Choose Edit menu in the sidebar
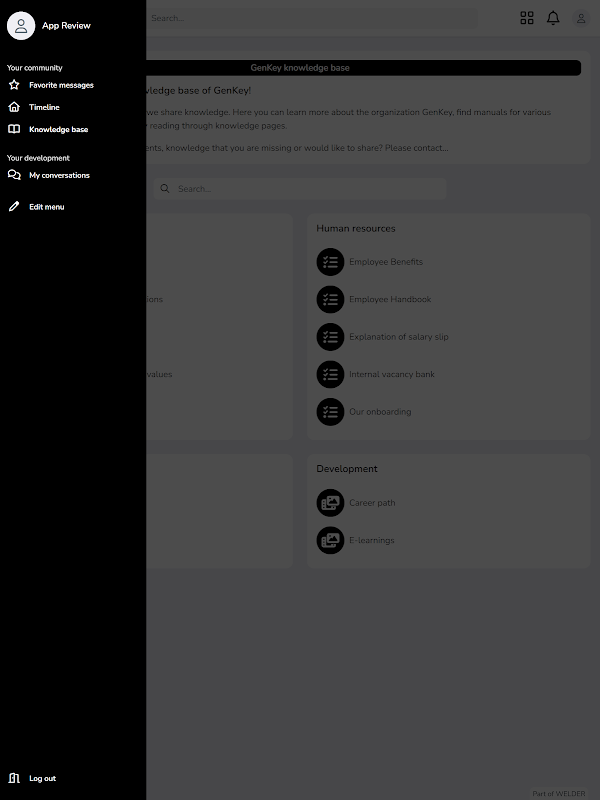 (46, 207)
